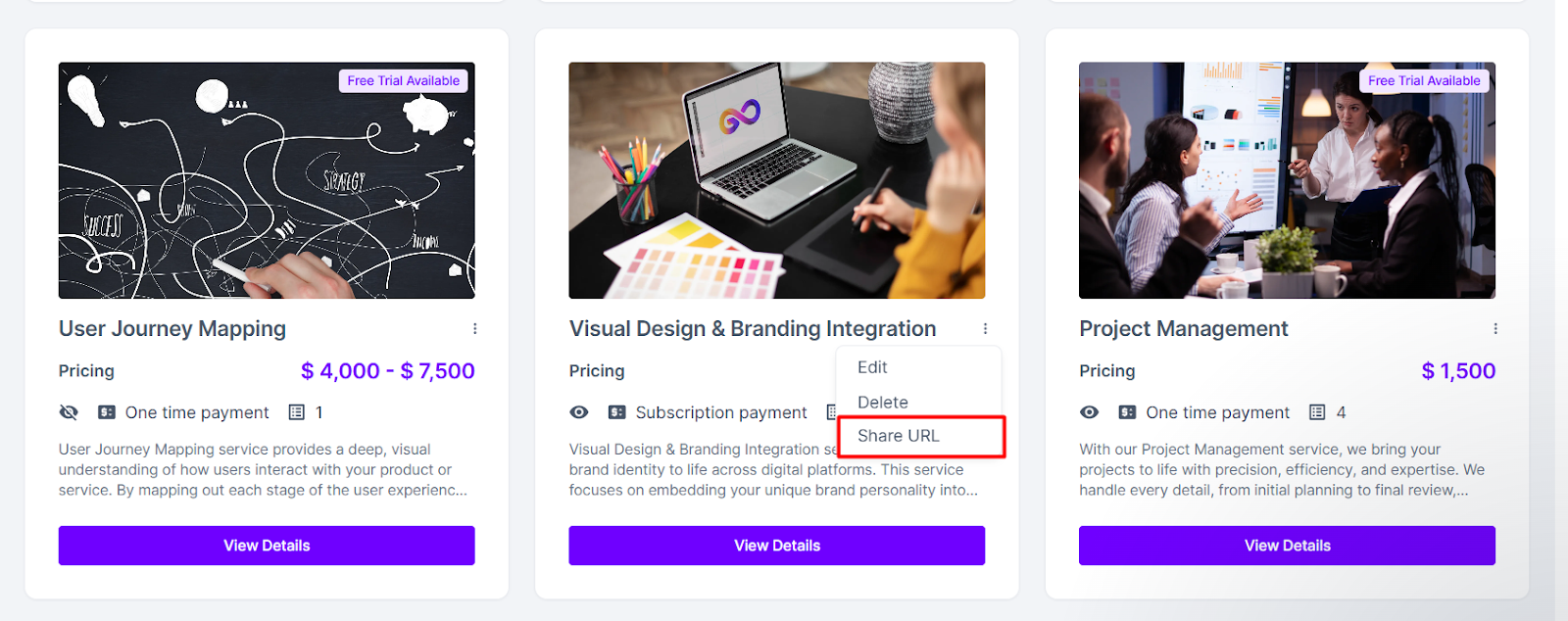Image resolution: width=1568 pixels, height=621 pixels.
Task: Select Edit from the context menu
Action: coord(872,367)
